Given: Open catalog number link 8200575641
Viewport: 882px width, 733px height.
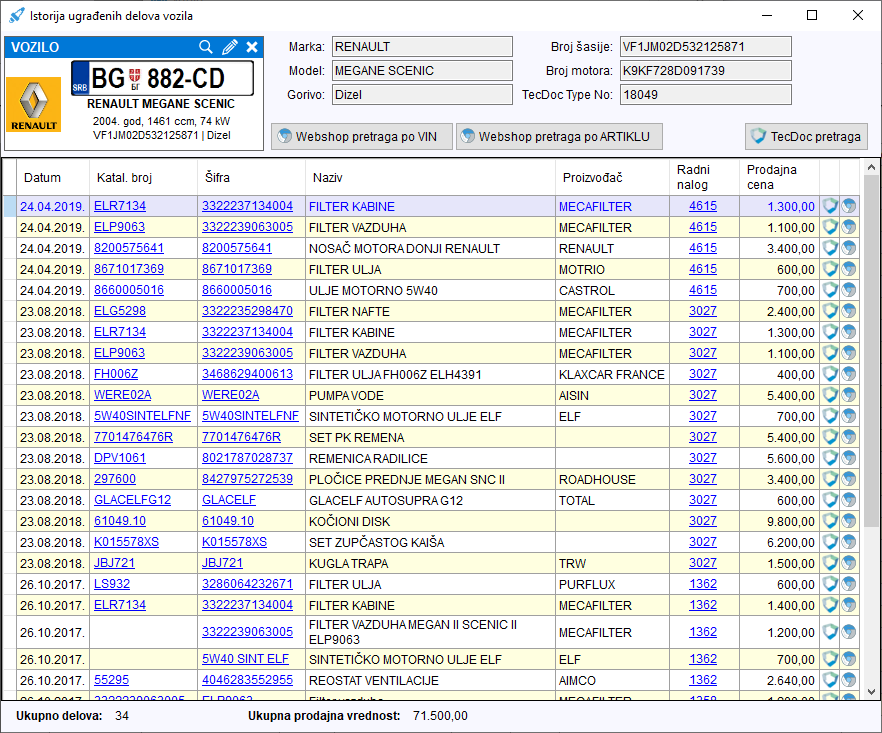Looking at the screenshot, I should [129, 248].
